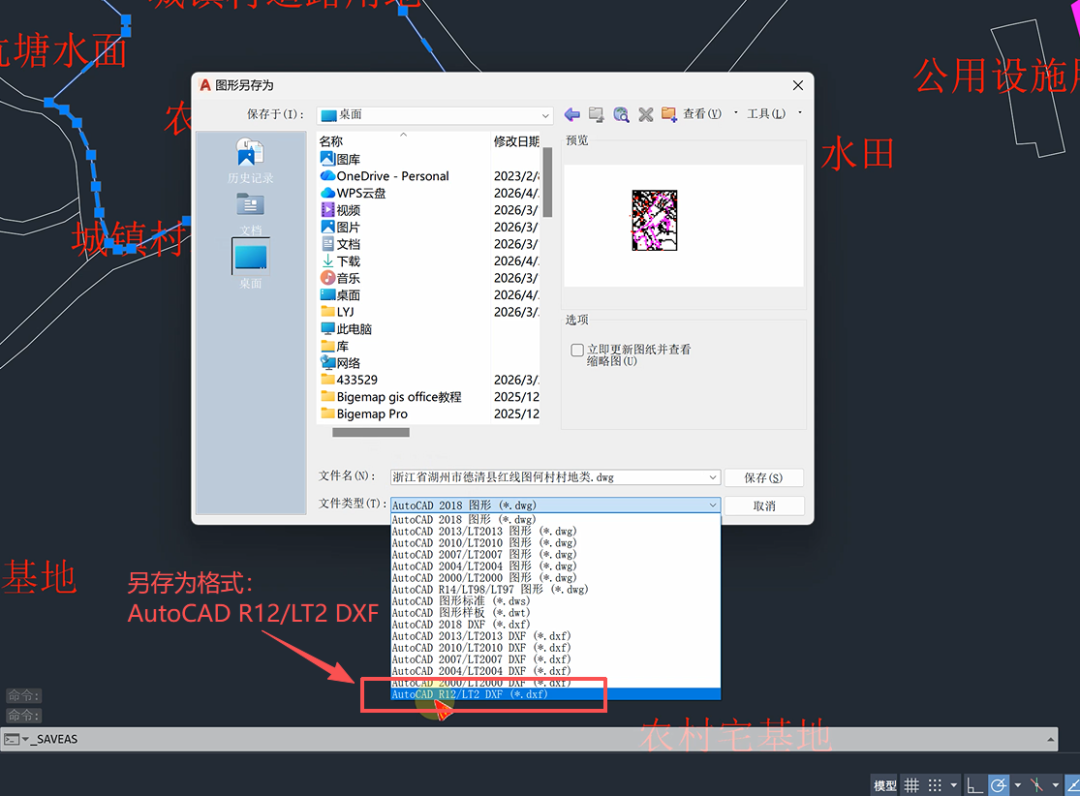This screenshot has width=1080, height=796.
Task: Toggle snap mode dotted grid icon
Action: point(935,785)
